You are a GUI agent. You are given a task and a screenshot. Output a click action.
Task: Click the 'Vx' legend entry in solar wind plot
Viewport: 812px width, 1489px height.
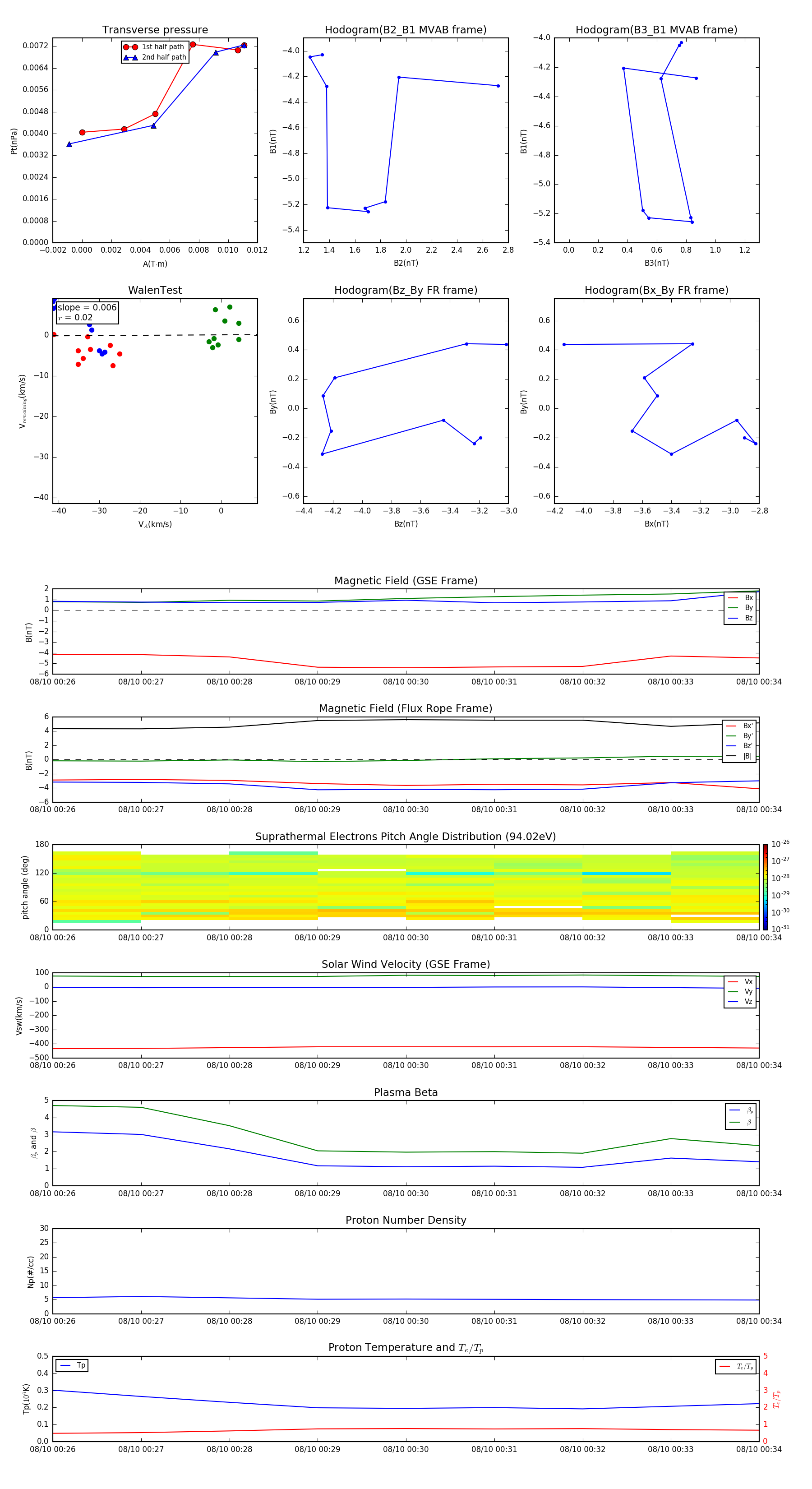tap(740, 981)
